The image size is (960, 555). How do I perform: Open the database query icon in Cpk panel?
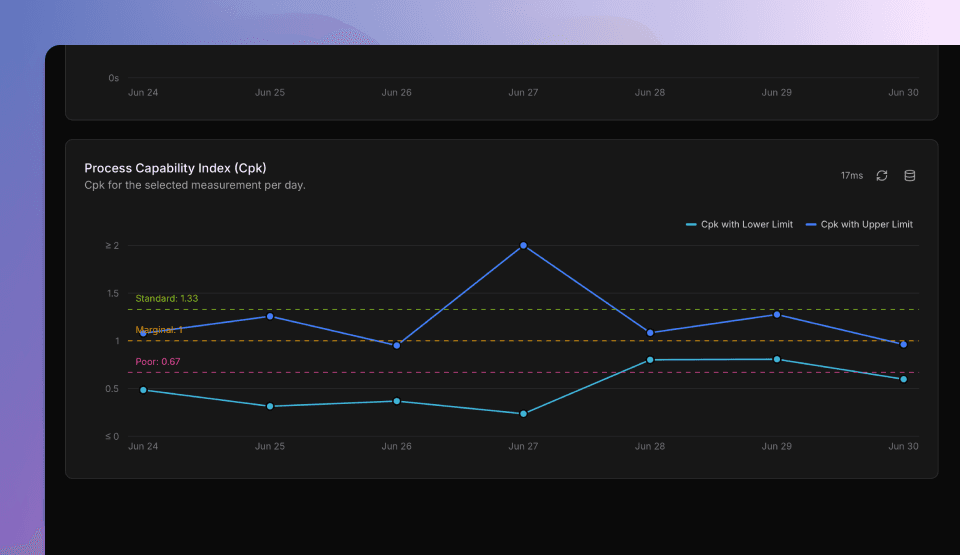(910, 176)
